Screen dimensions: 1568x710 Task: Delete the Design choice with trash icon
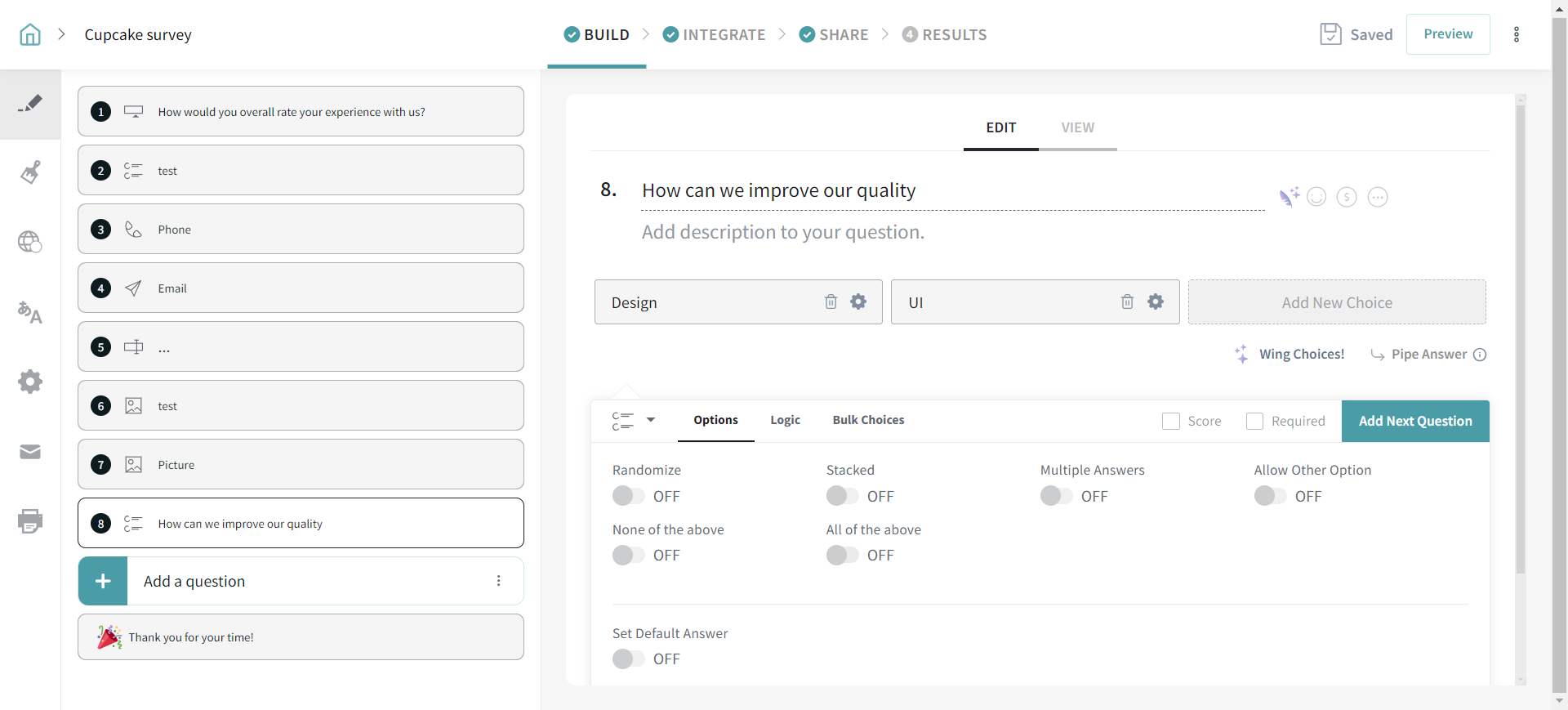click(x=831, y=302)
